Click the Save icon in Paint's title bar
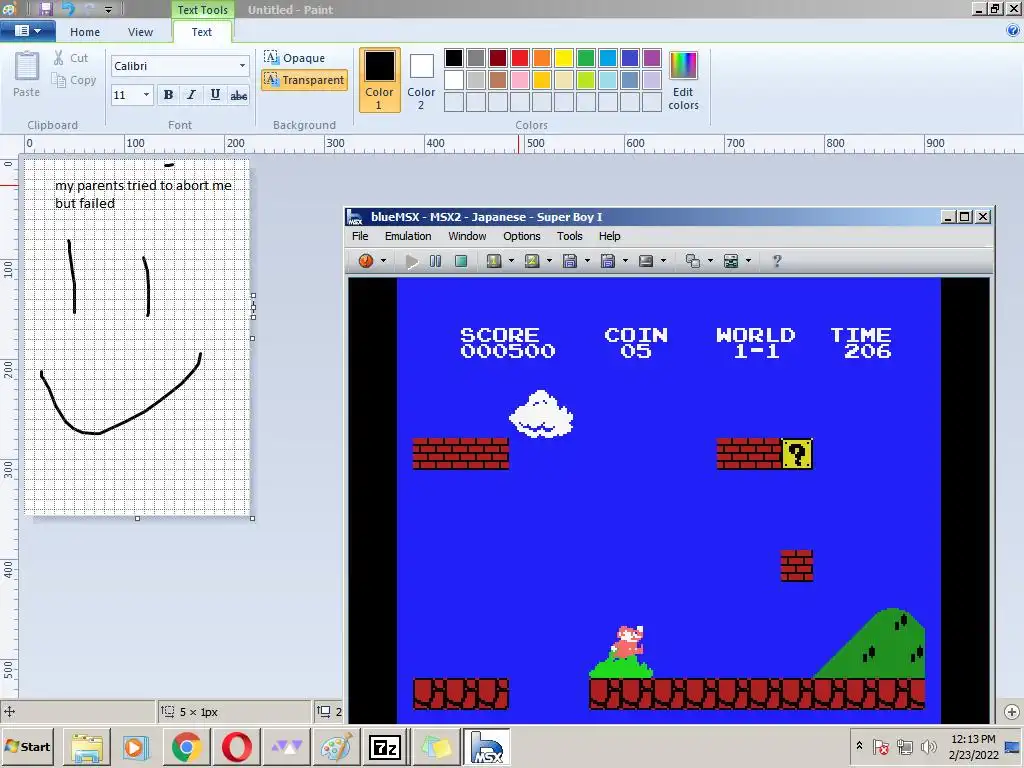The width and height of the screenshot is (1024, 768). pyautogui.click(x=46, y=9)
